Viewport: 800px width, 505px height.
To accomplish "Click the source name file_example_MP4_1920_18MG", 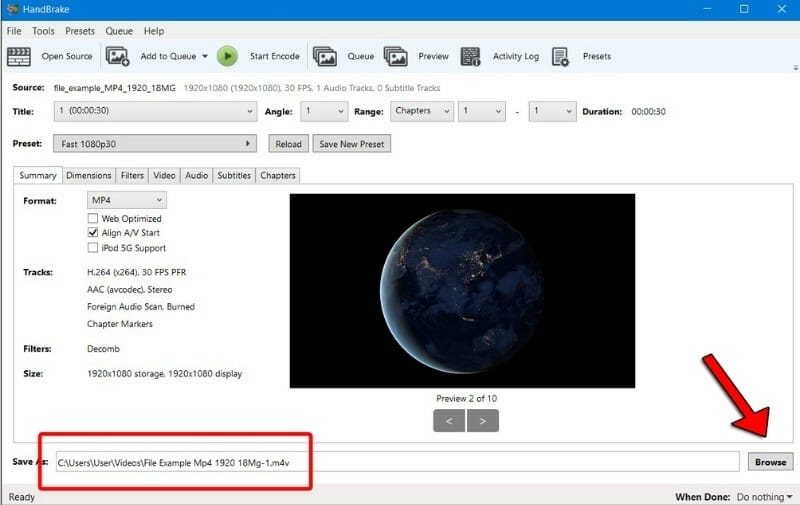I will 115,88.
